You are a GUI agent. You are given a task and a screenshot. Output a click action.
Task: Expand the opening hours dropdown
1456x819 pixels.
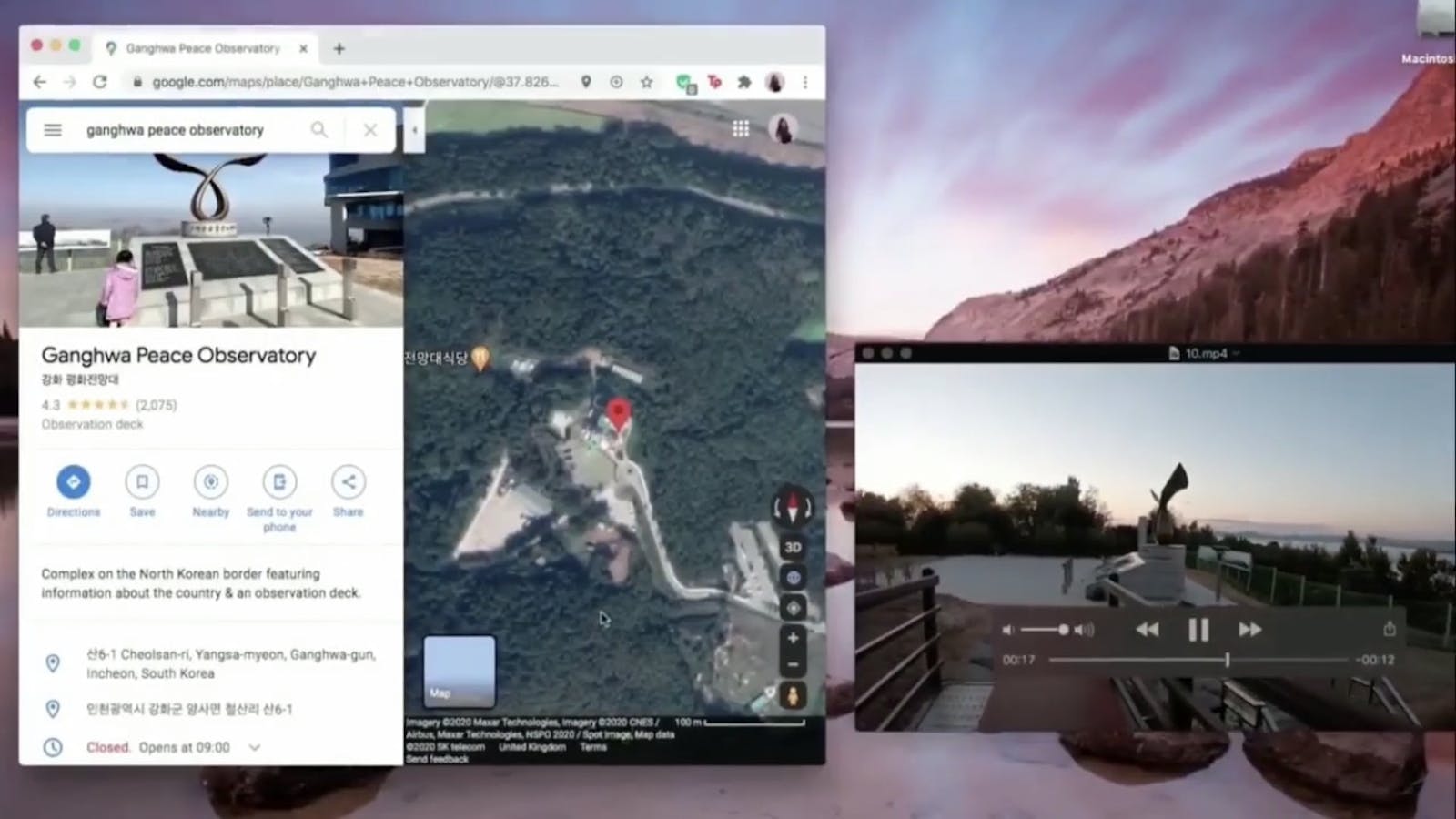click(255, 747)
